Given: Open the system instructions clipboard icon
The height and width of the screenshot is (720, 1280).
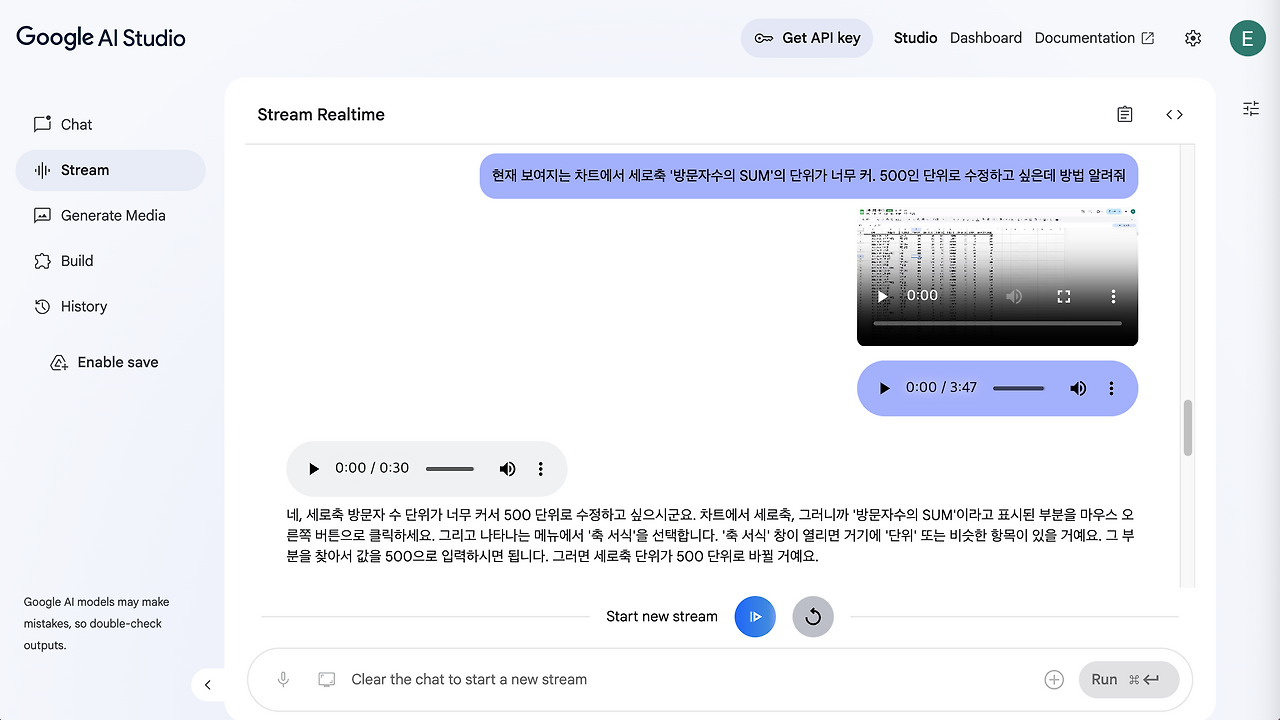Looking at the screenshot, I should (1124, 114).
